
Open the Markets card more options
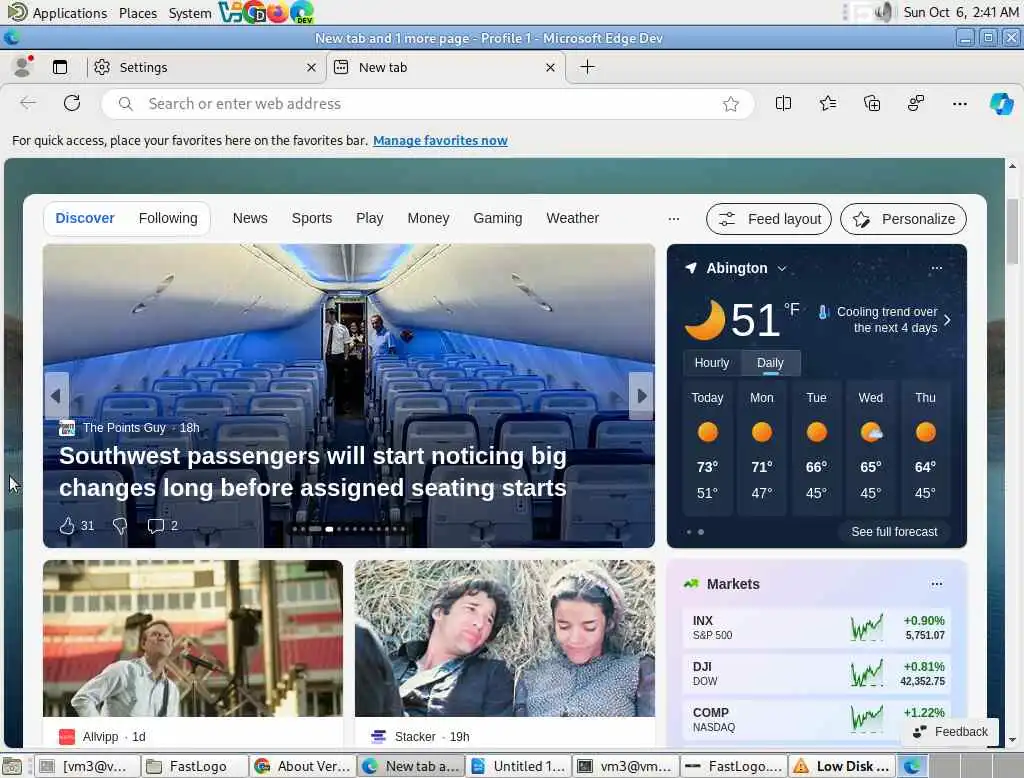[x=936, y=584]
